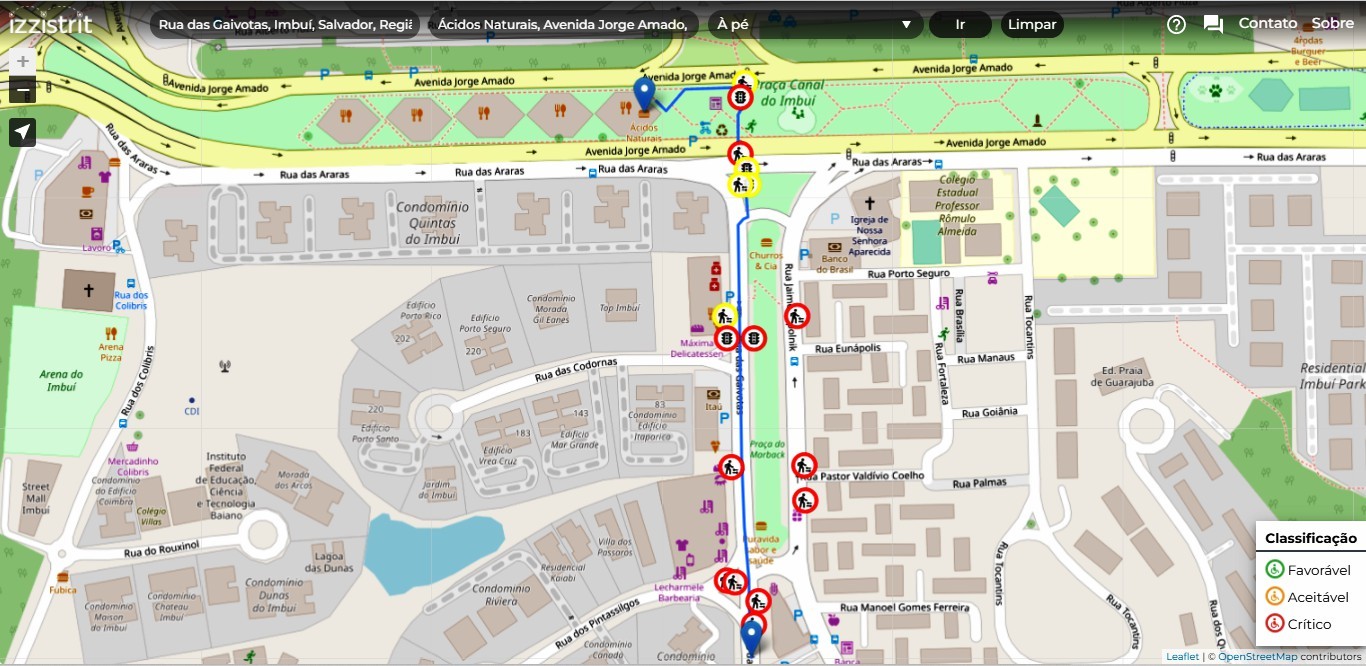Open the Contato menu item

tap(1267, 24)
